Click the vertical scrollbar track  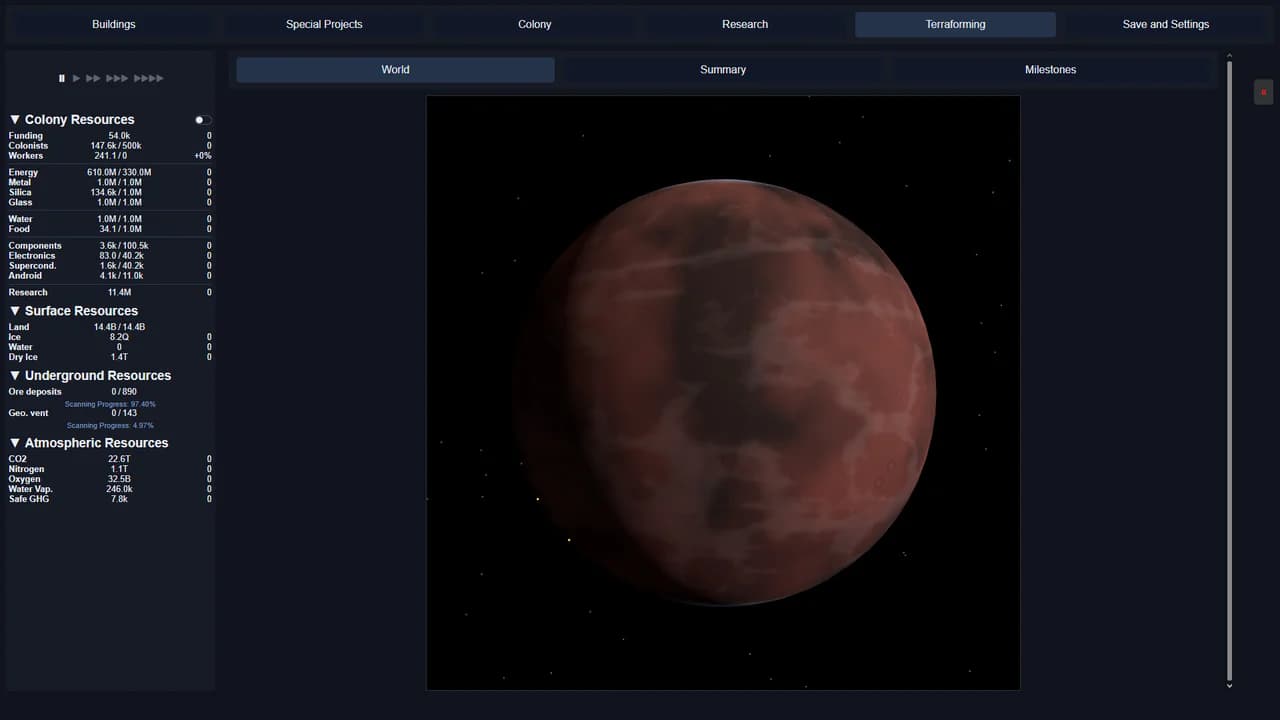click(x=1229, y=370)
